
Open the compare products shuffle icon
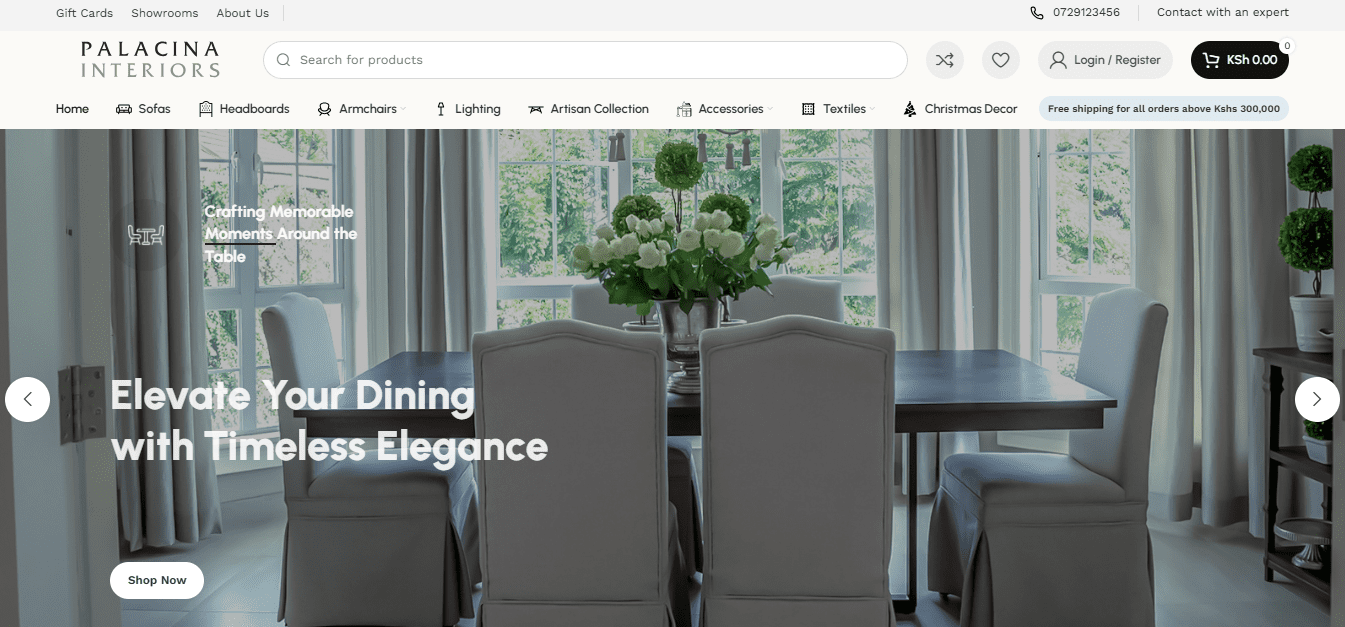(x=945, y=60)
